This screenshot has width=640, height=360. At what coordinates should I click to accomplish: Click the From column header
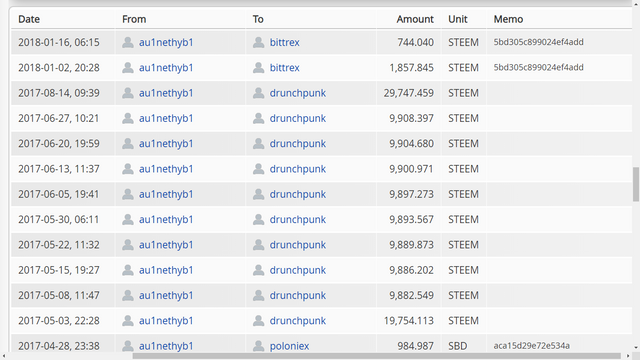[134, 19]
